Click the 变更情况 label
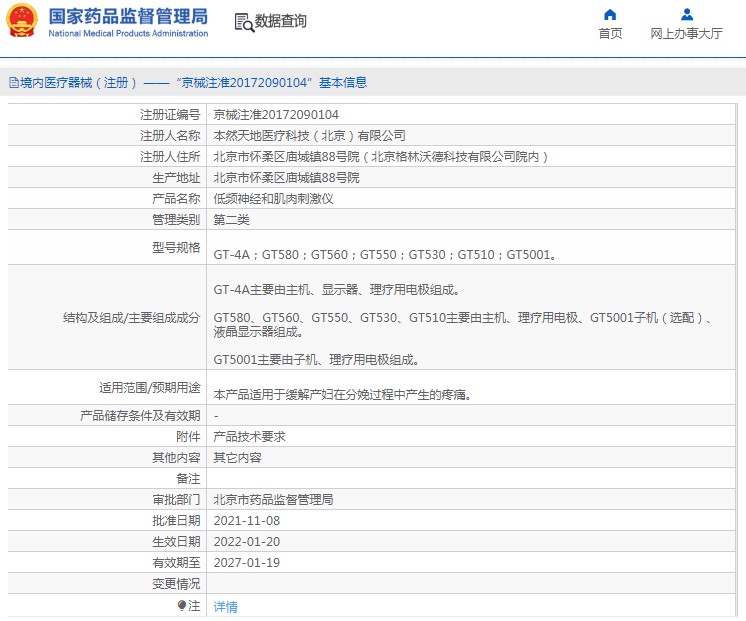This screenshot has width=746, height=621. [176, 583]
